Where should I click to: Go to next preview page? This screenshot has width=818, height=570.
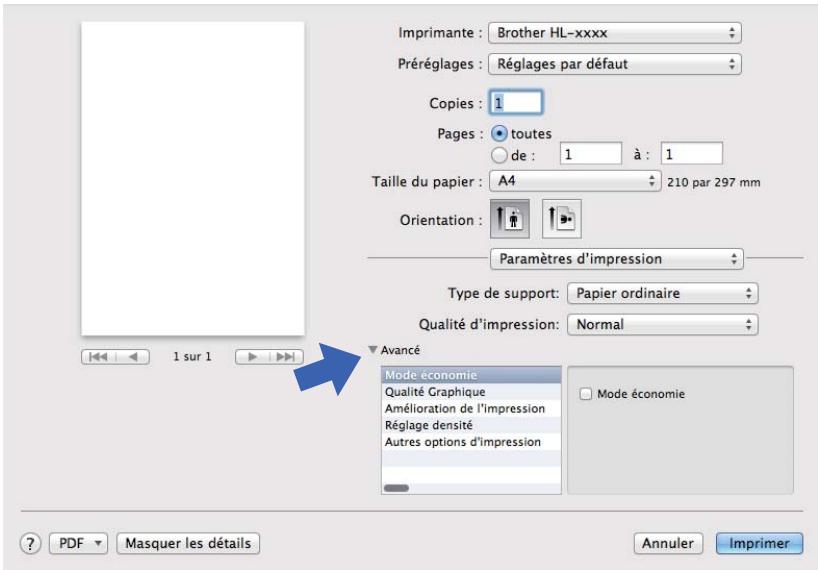click(252, 357)
